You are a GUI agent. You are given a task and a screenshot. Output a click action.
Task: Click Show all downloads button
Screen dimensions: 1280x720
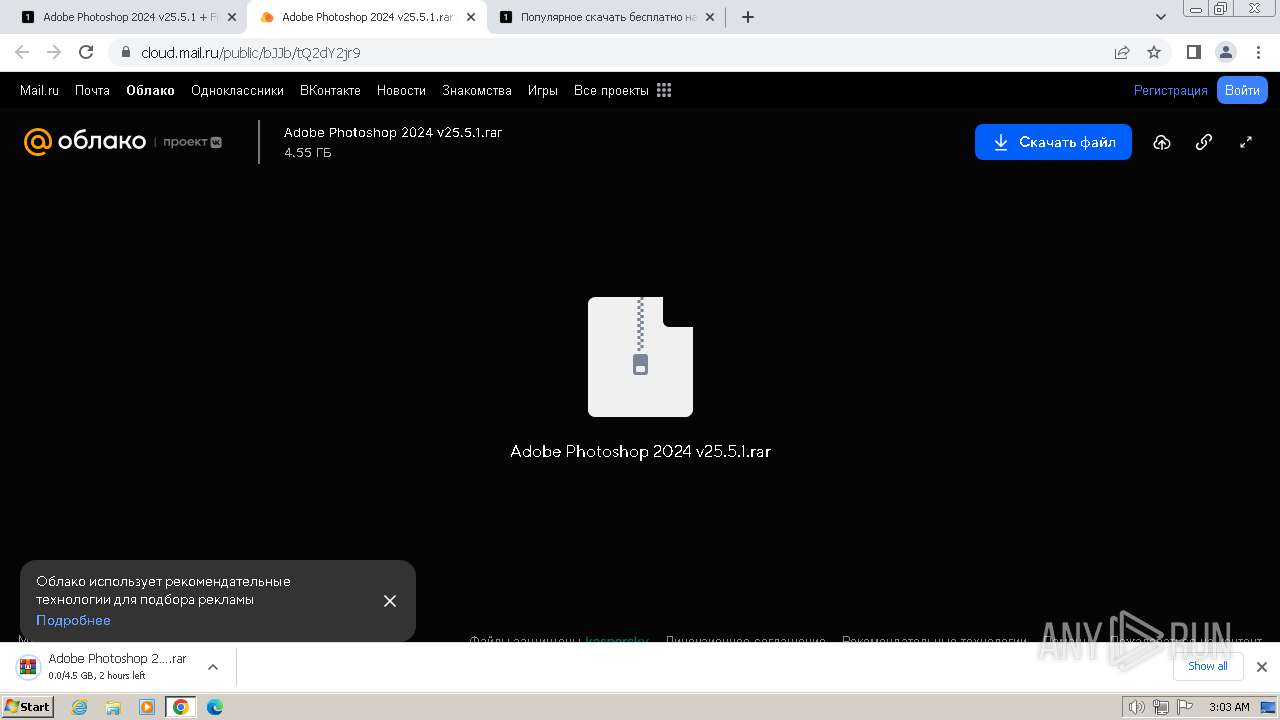click(x=1207, y=666)
